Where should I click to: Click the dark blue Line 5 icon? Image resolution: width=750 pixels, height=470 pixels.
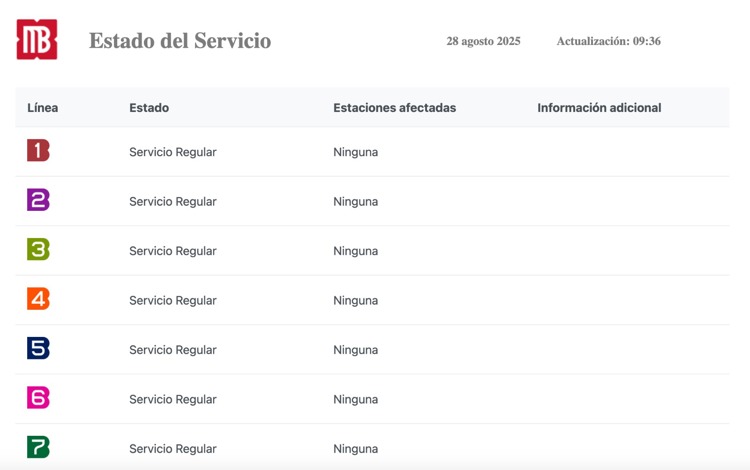pos(38,348)
